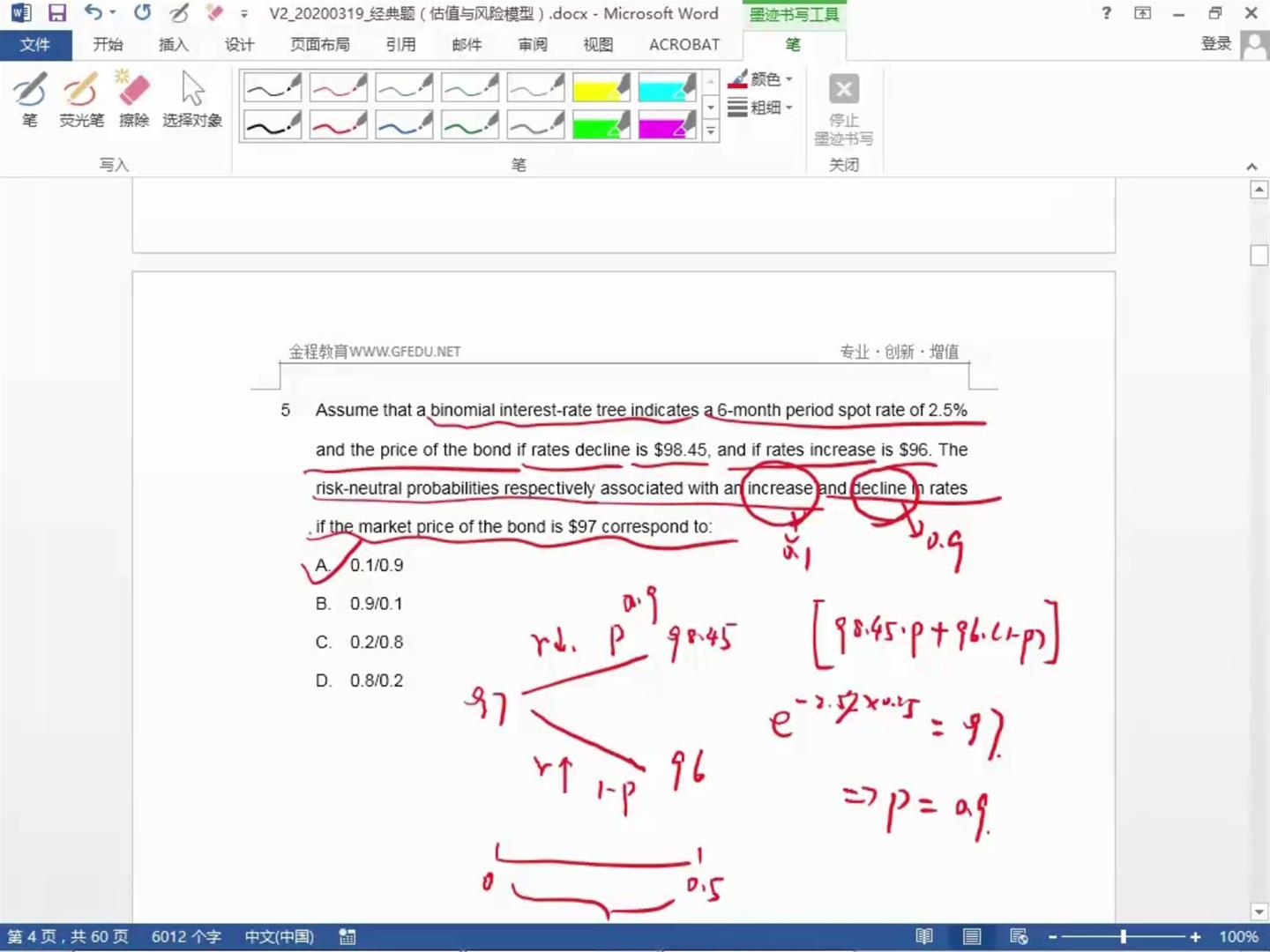Switch to Web Layout view
Screen dimensions: 1270x952
pos(1019,937)
